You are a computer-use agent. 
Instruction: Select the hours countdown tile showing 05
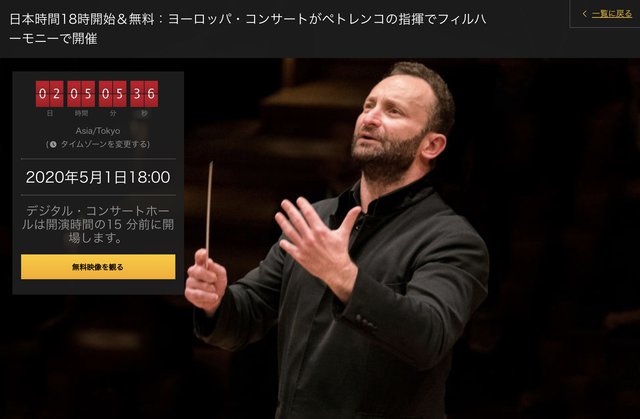tap(81, 94)
